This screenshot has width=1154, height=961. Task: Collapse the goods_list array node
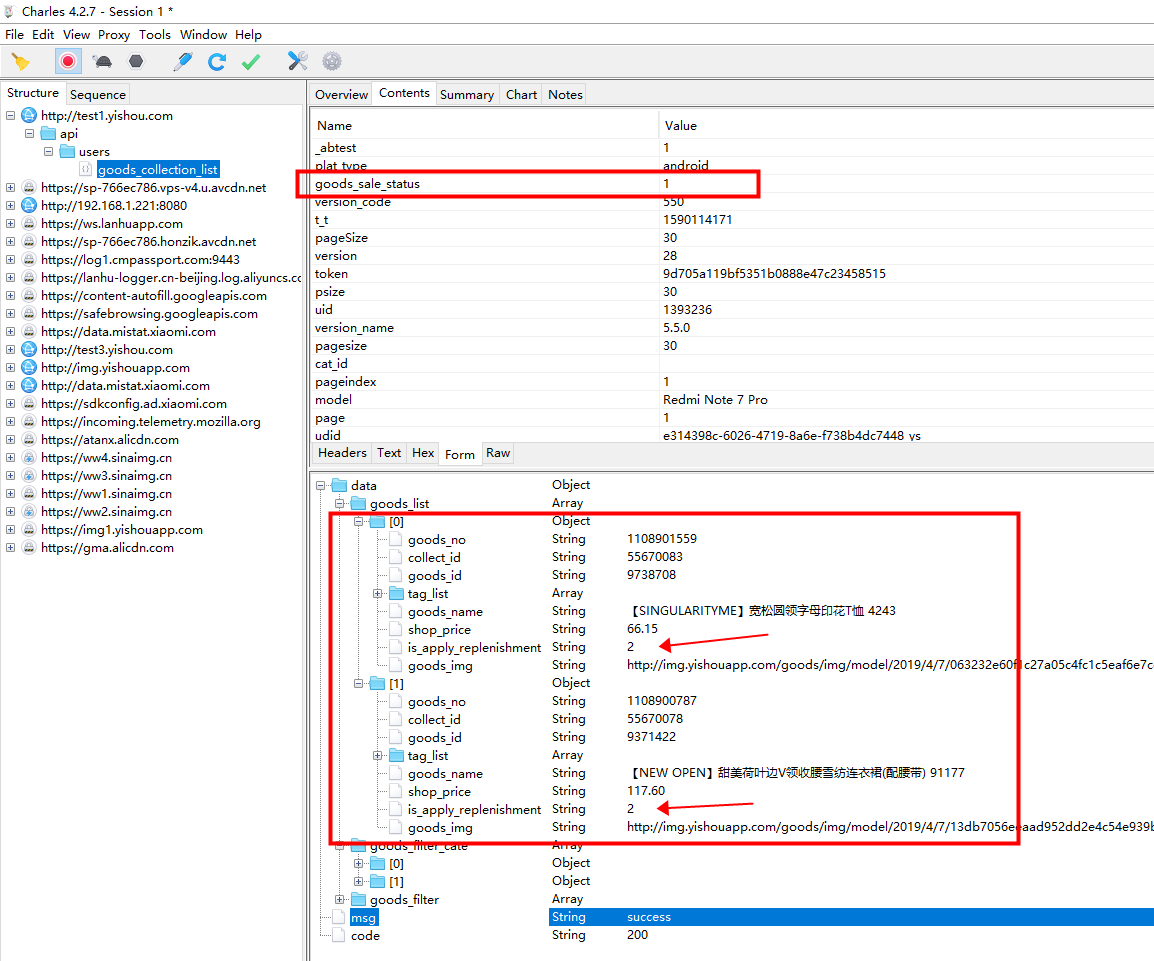pyautogui.click(x=340, y=503)
